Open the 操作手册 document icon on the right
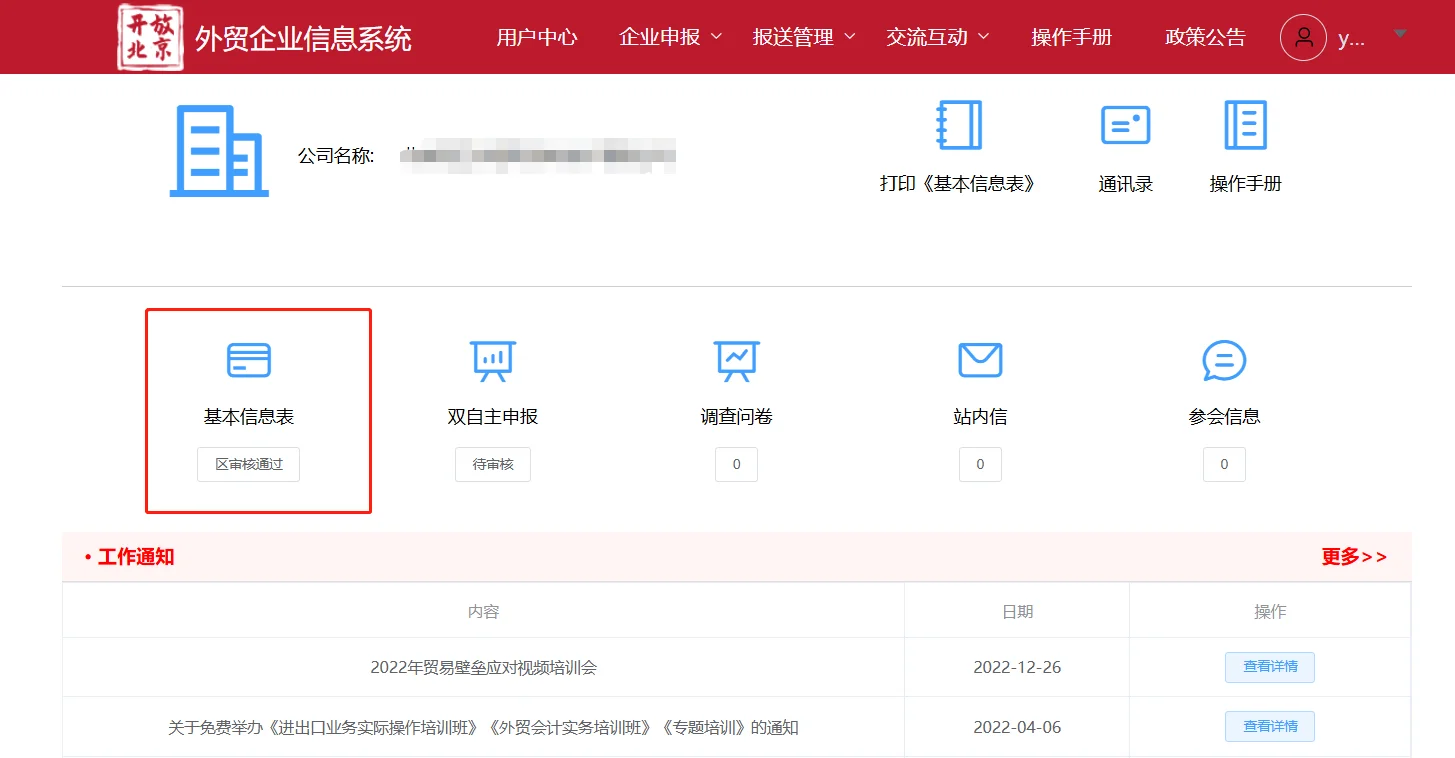1455x758 pixels. 1244,124
